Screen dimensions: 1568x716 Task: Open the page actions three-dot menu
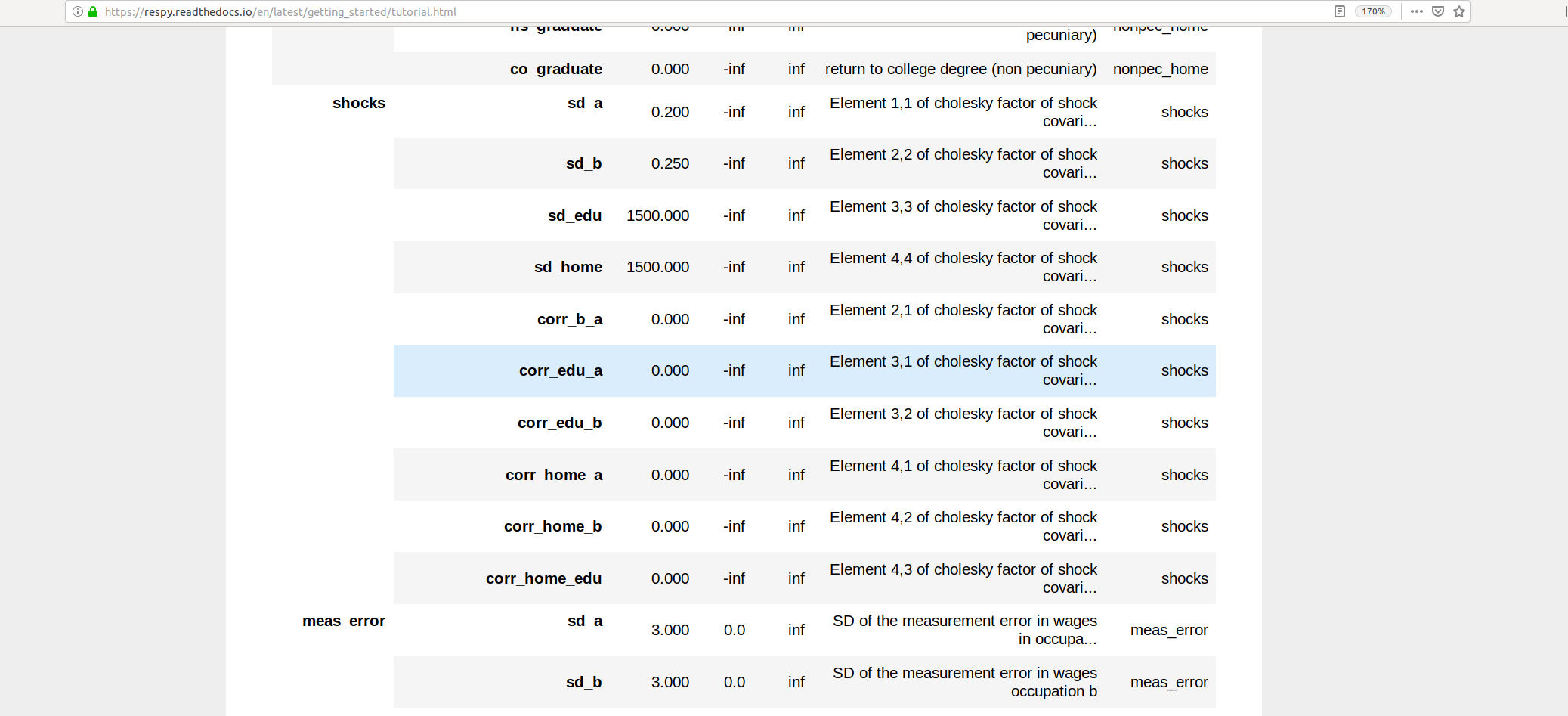click(x=1417, y=11)
